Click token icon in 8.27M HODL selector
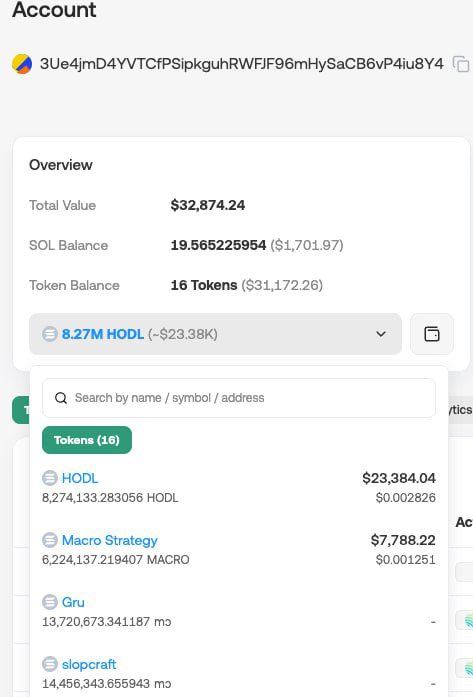The height and width of the screenshot is (697, 473). pyautogui.click(x=50, y=334)
